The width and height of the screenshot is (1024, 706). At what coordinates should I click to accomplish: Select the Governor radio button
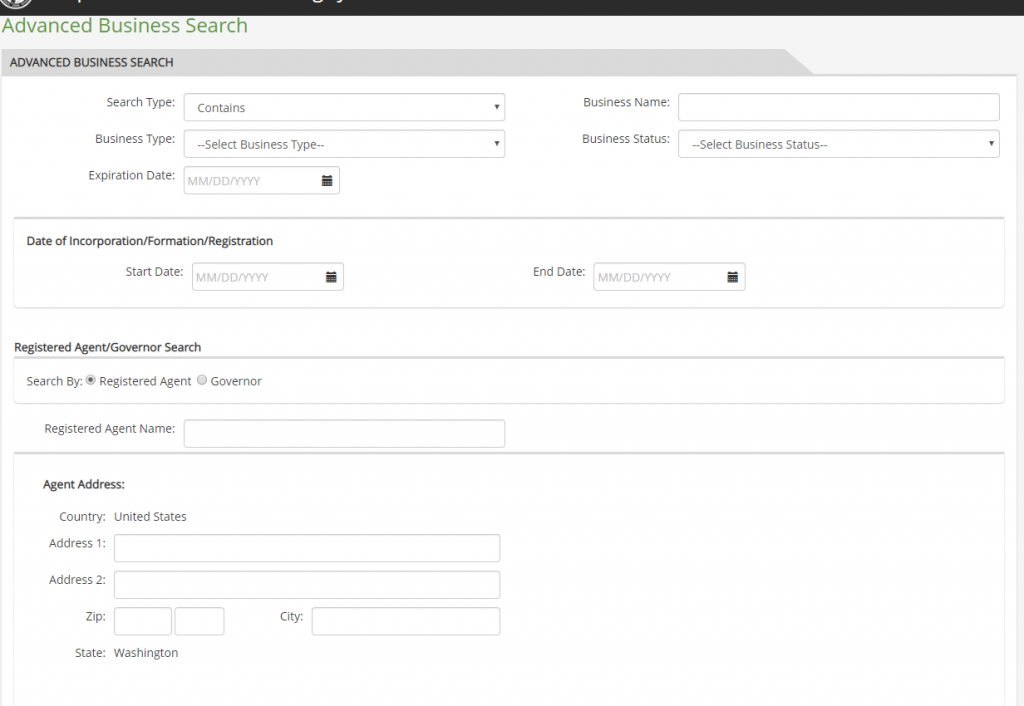(x=202, y=380)
